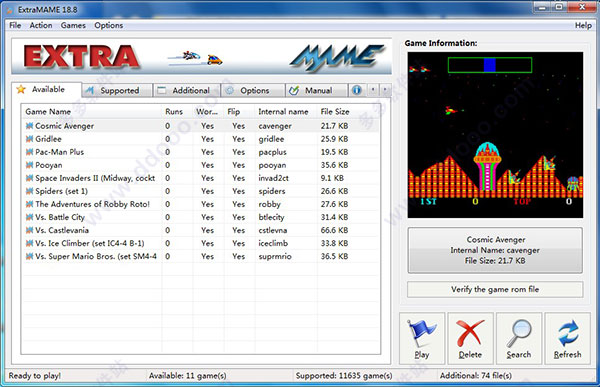Click the Vs. Castlevania row icon

click(29, 230)
